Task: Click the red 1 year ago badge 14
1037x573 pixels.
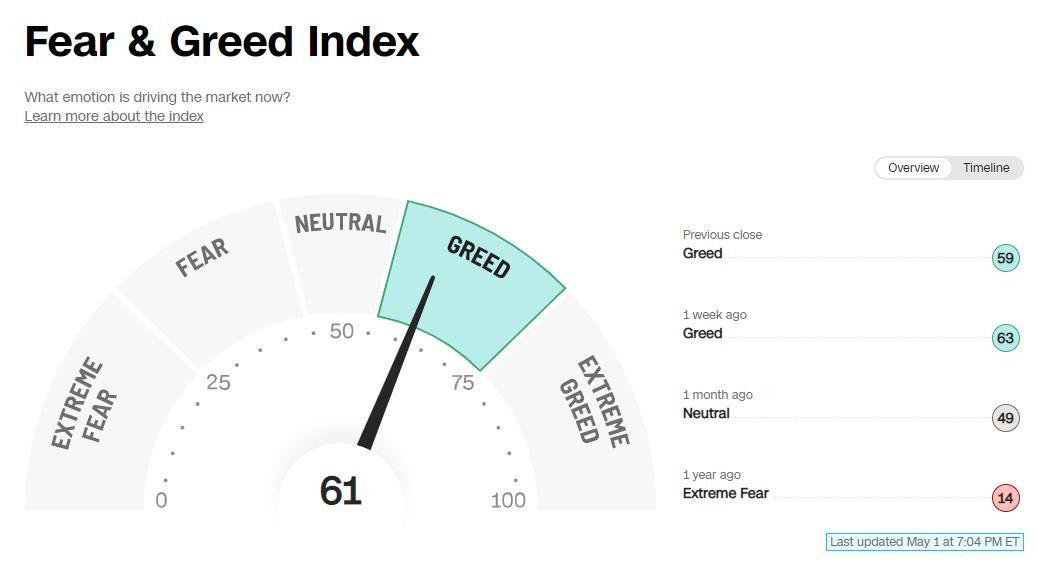Action: point(1005,498)
